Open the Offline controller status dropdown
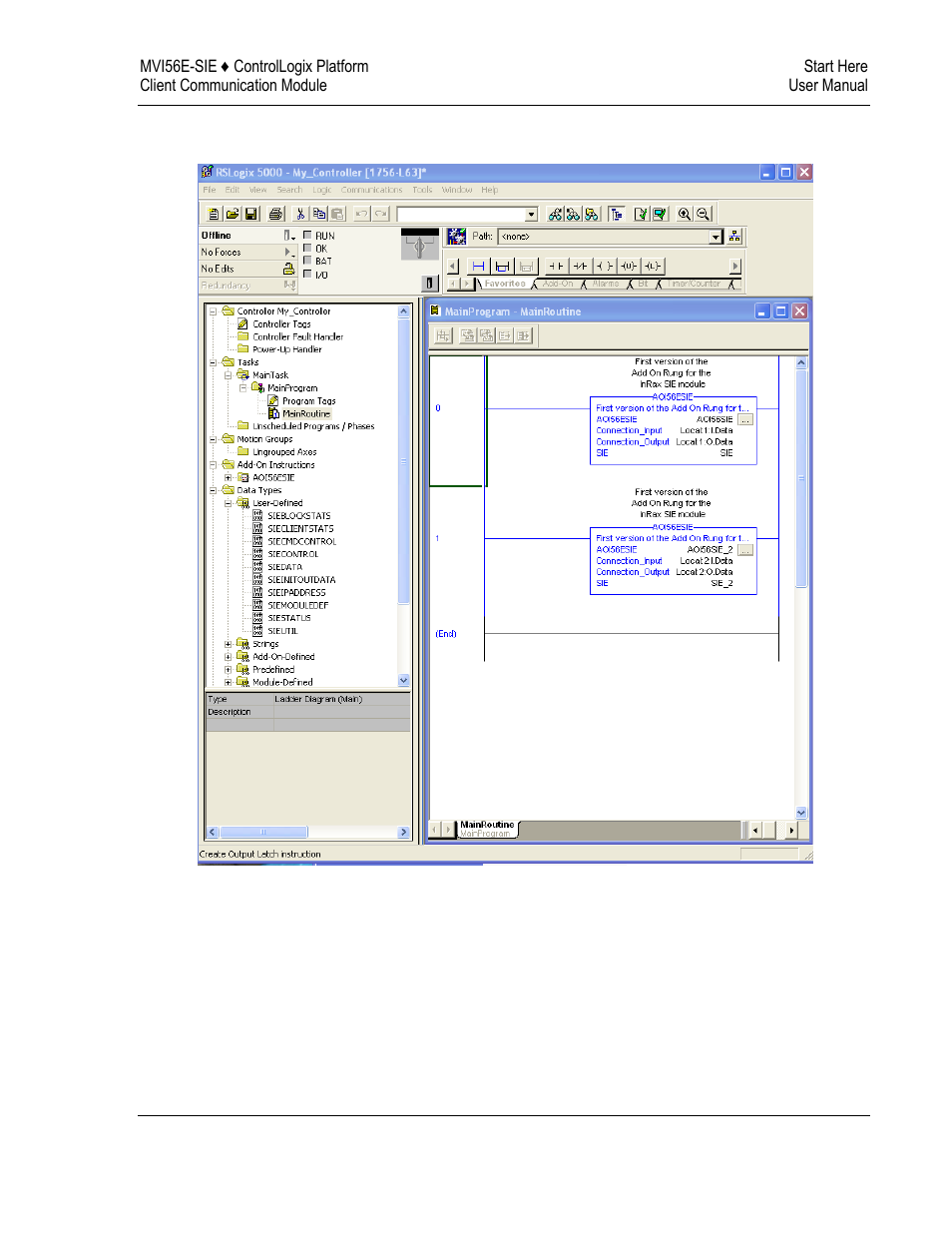Screen dimensions: 952x1233 point(289,236)
